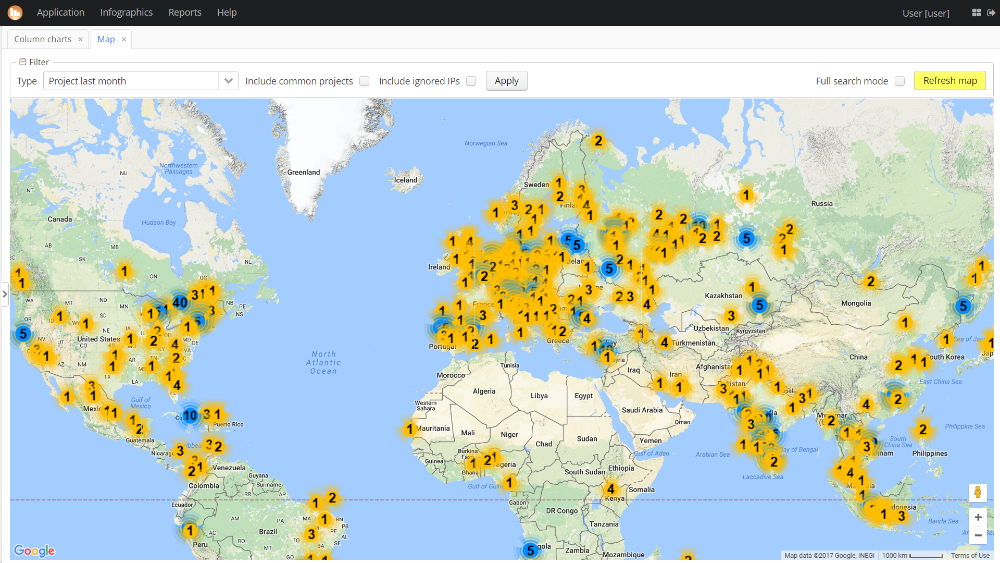
Task: Click the logout arrow icon
Action: (x=991, y=13)
